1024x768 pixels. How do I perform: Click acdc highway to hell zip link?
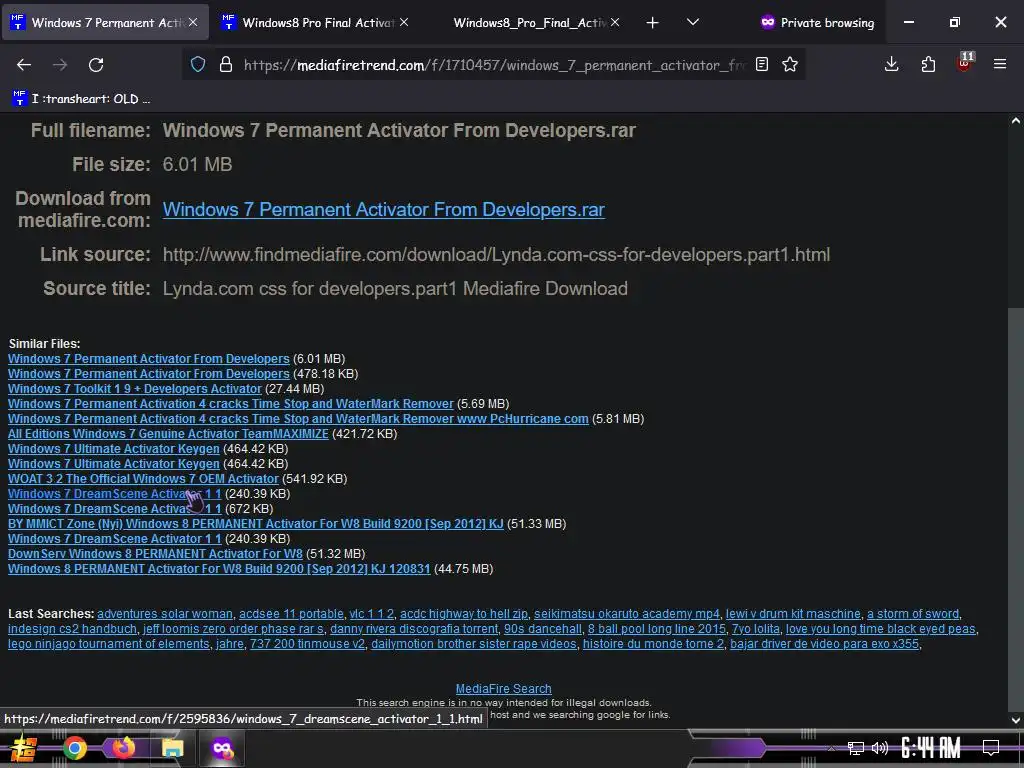pyautogui.click(x=464, y=614)
